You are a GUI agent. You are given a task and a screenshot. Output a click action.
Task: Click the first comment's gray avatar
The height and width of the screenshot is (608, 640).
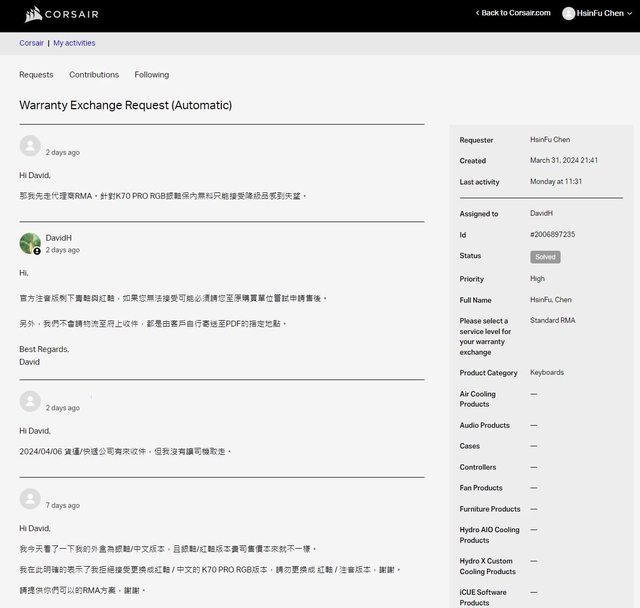tap(30, 146)
